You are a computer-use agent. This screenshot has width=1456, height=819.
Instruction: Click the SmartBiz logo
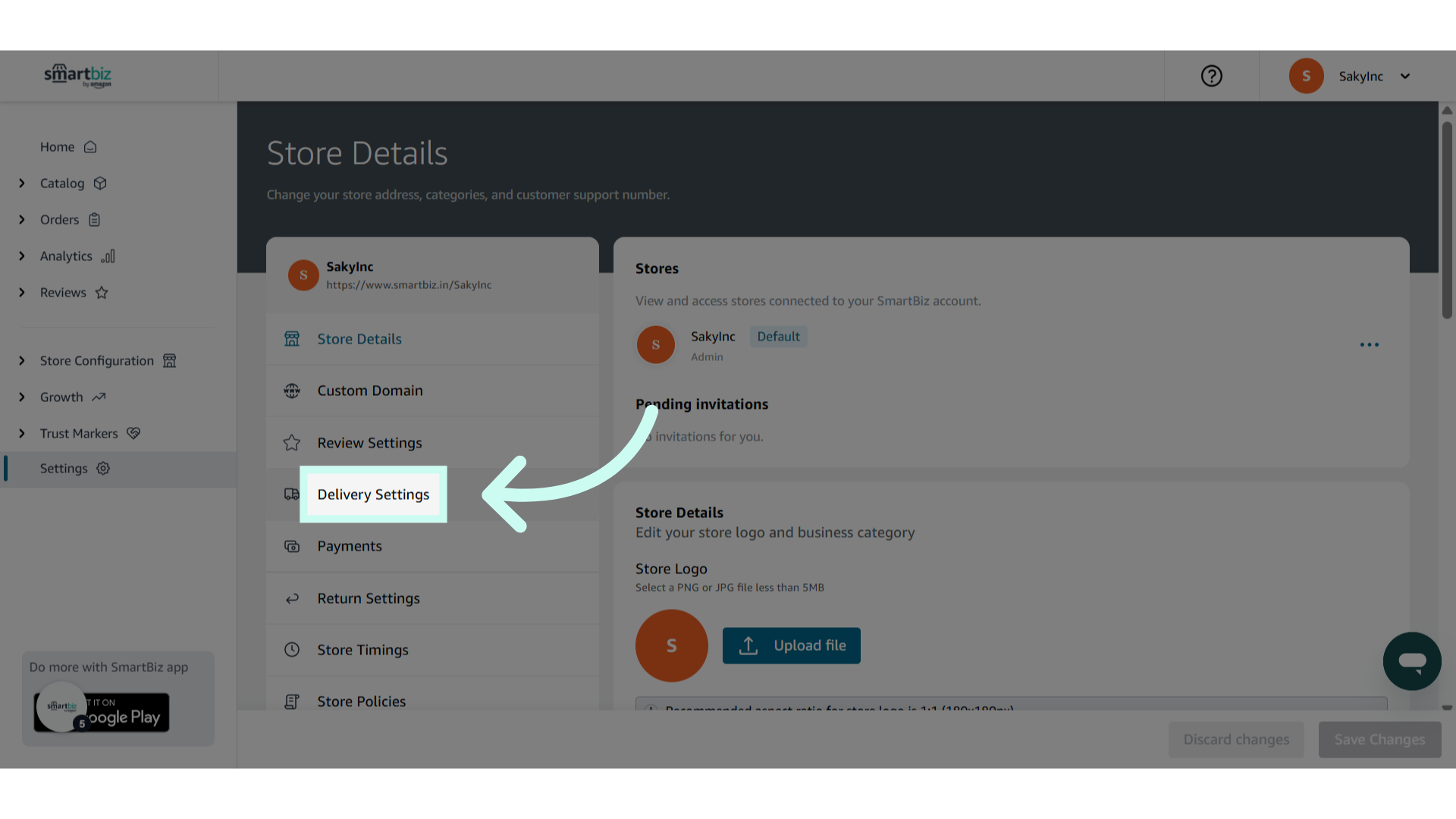point(77,75)
